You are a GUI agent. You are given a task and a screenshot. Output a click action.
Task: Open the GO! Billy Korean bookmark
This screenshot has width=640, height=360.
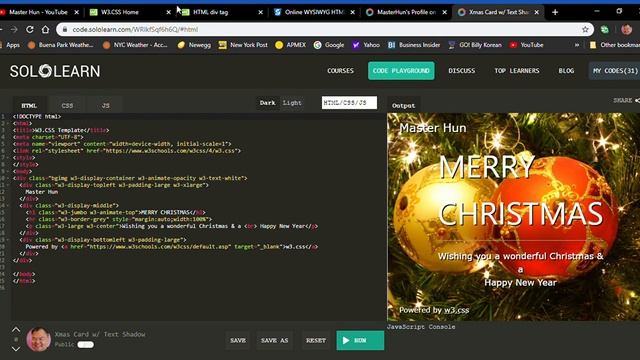point(475,45)
